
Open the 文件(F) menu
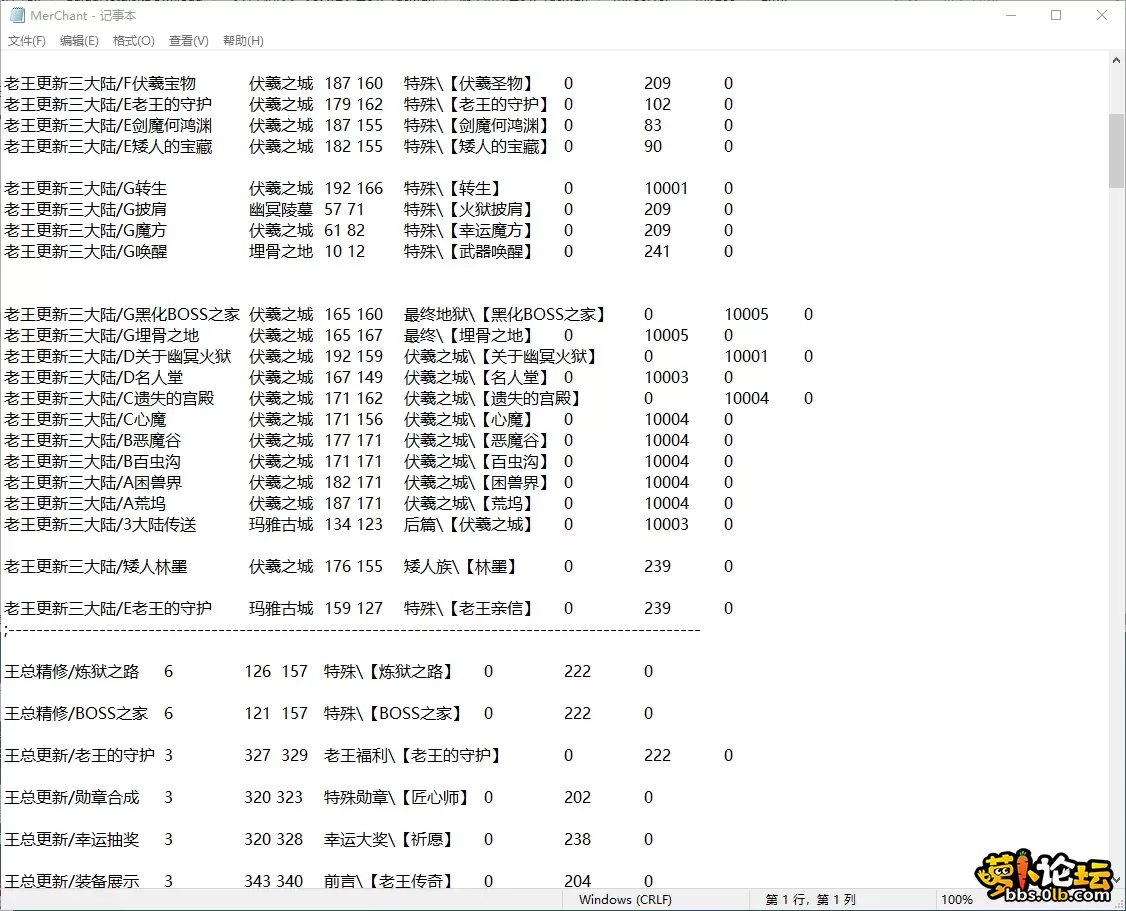(26, 40)
